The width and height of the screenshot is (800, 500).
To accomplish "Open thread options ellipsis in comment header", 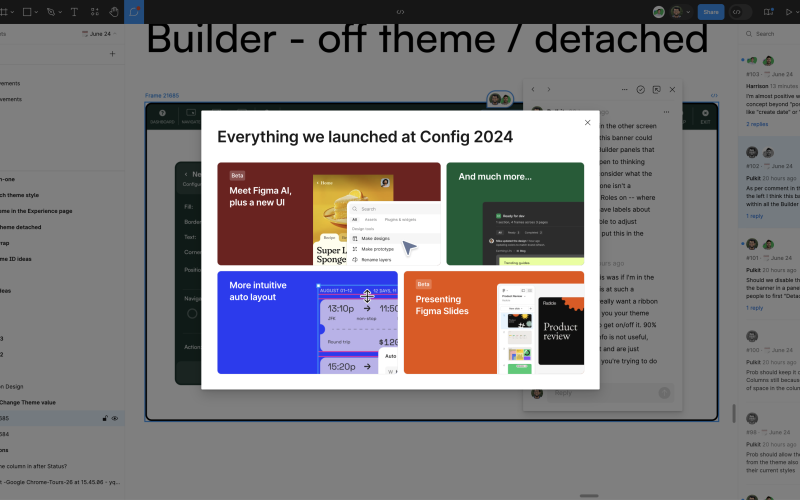I will click(x=624, y=89).
